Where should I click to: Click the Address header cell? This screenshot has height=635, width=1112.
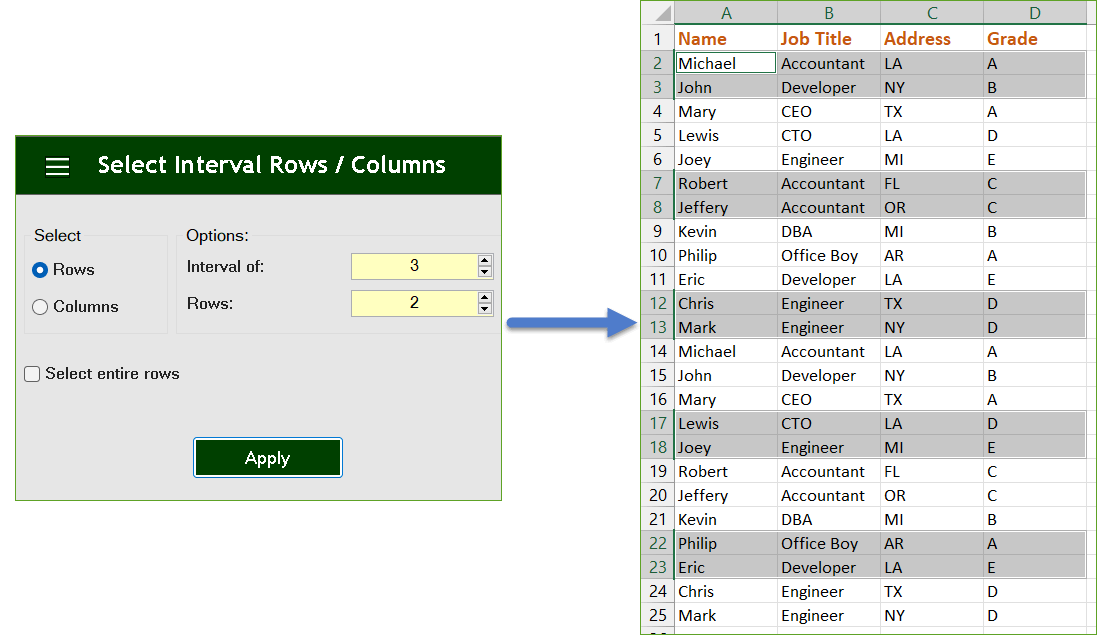(932, 39)
